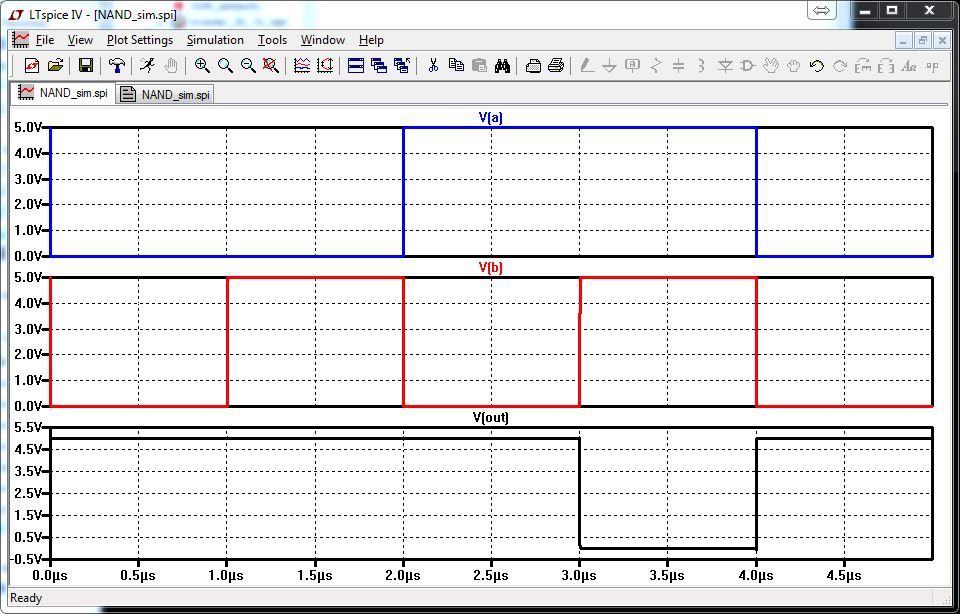Click the double-arrow button in title bar
This screenshot has width=960, height=614.
point(821,10)
